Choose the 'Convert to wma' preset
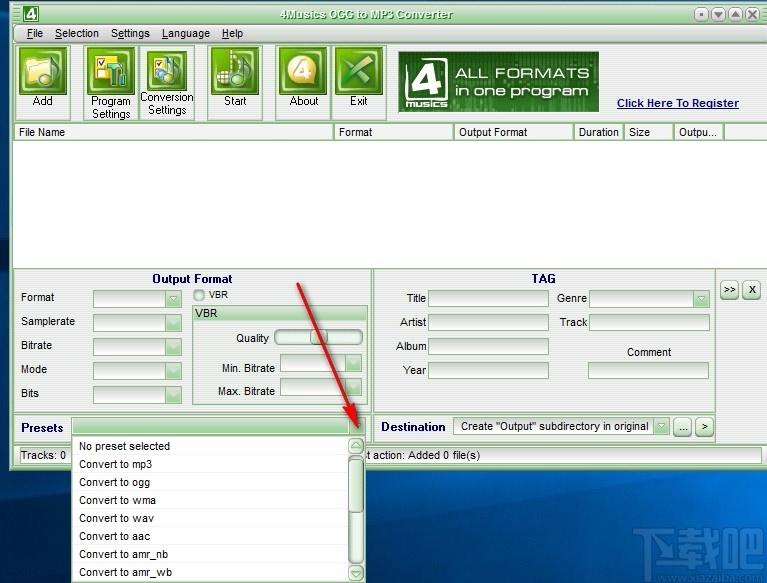This screenshot has width=767, height=583. click(210, 500)
